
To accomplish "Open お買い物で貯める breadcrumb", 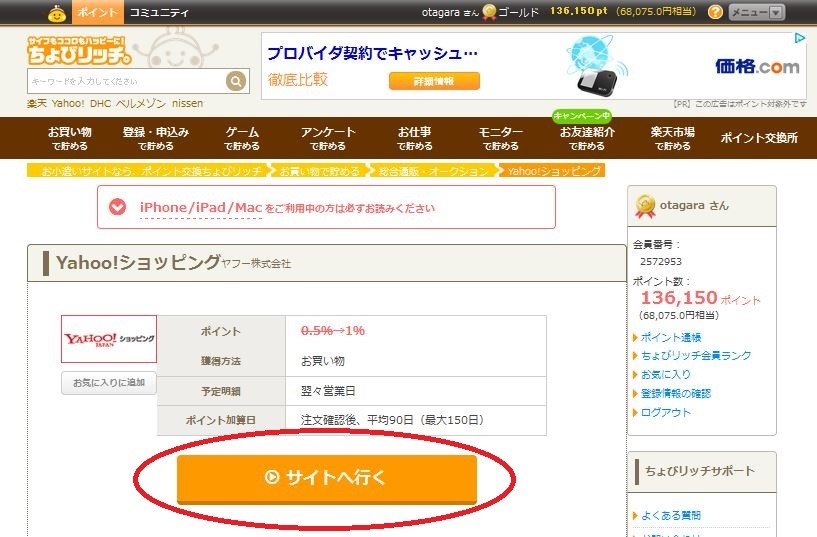I will click(x=319, y=171).
